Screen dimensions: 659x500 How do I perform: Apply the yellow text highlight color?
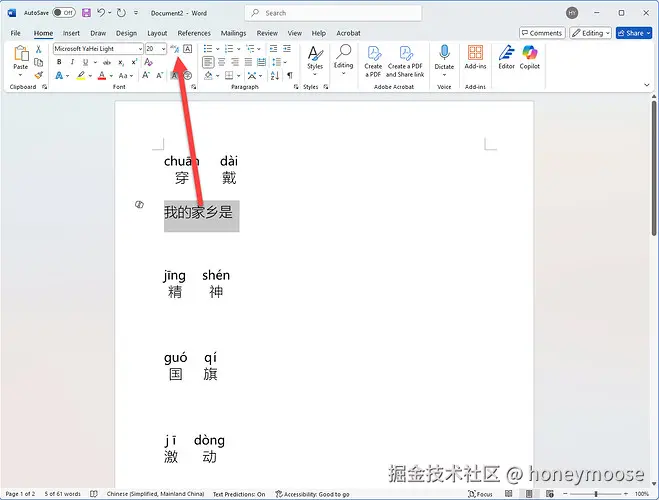click(x=81, y=76)
